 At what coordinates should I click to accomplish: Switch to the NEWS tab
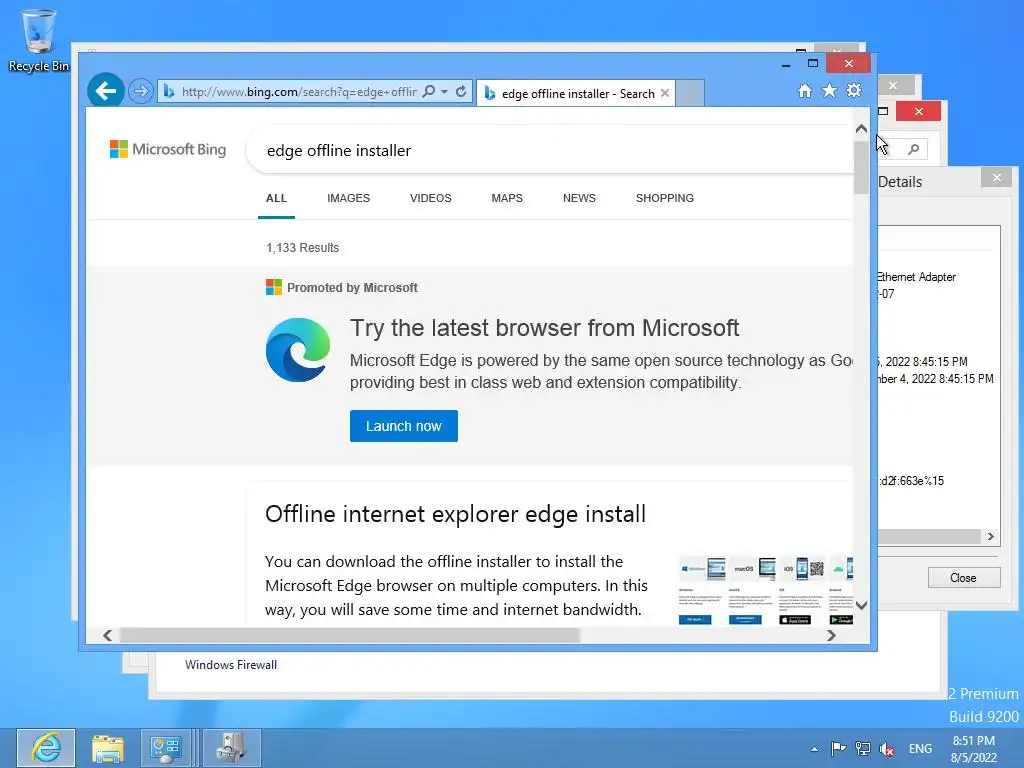[x=579, y=198]
